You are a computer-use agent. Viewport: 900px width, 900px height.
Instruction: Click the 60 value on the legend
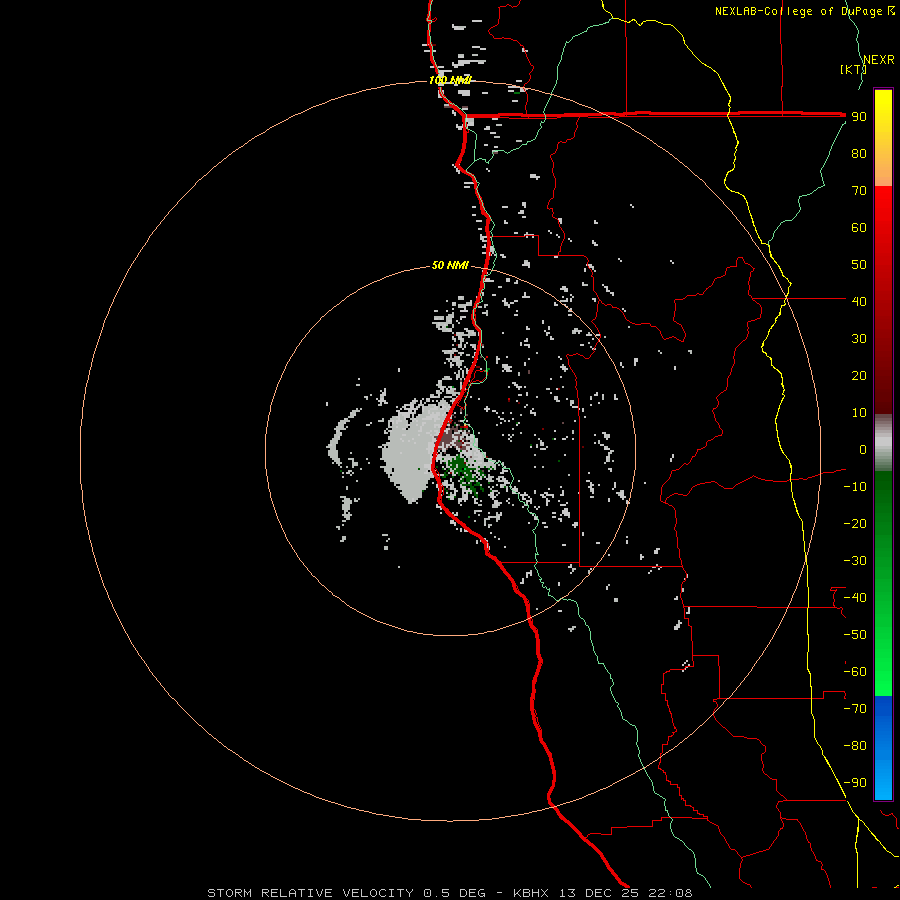pyautogui.click(x=859, y=227)
